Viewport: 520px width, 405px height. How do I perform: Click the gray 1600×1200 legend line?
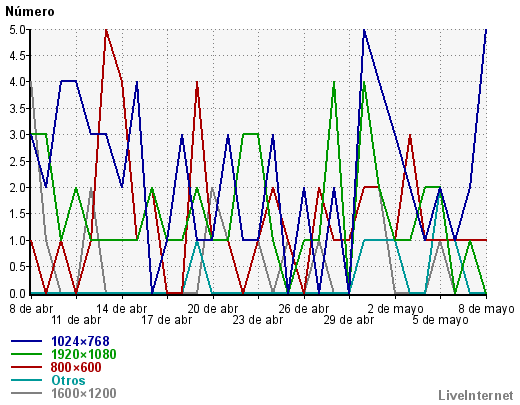pos(26,393)
